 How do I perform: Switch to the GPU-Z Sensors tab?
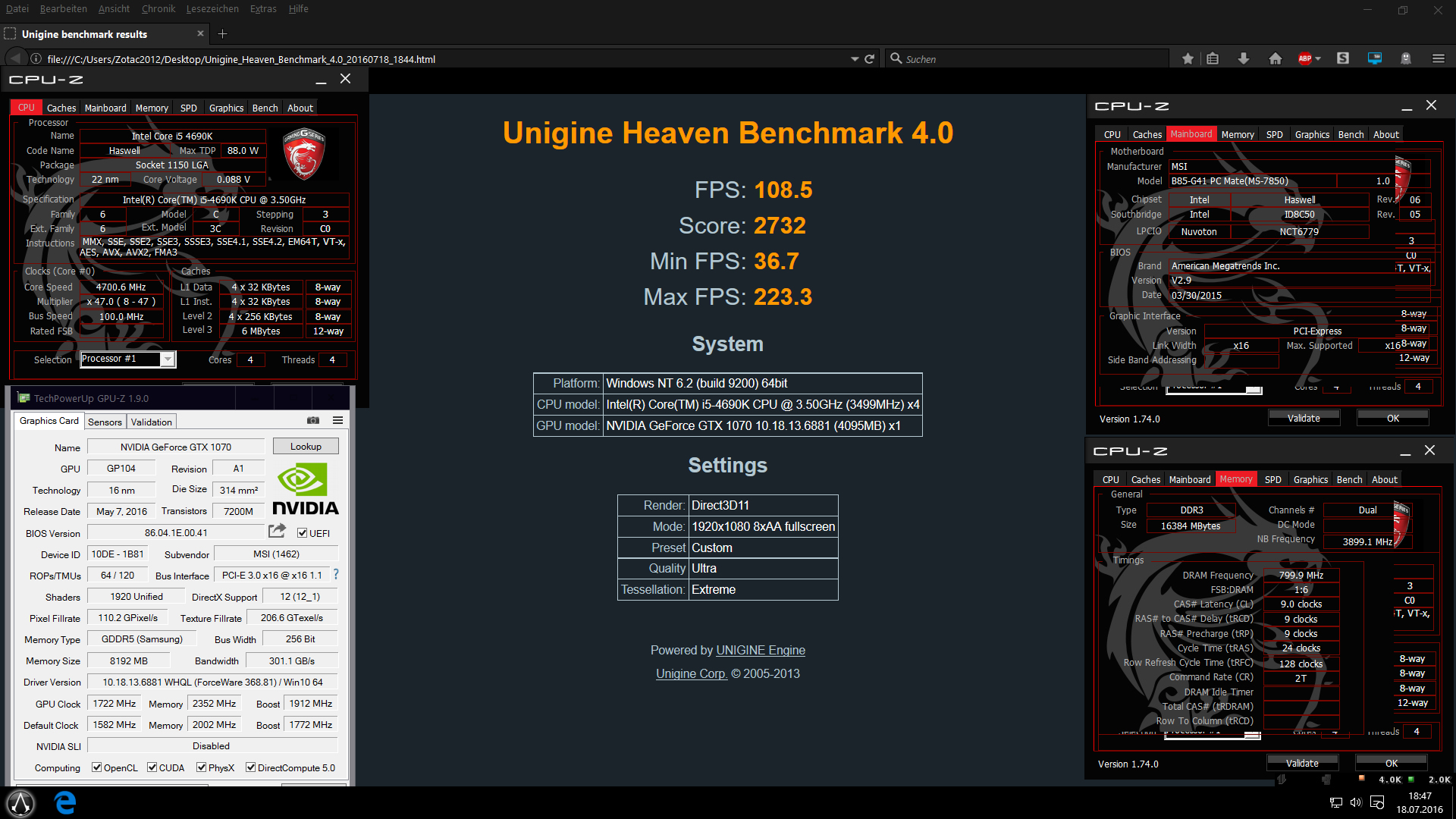(105, 422)
